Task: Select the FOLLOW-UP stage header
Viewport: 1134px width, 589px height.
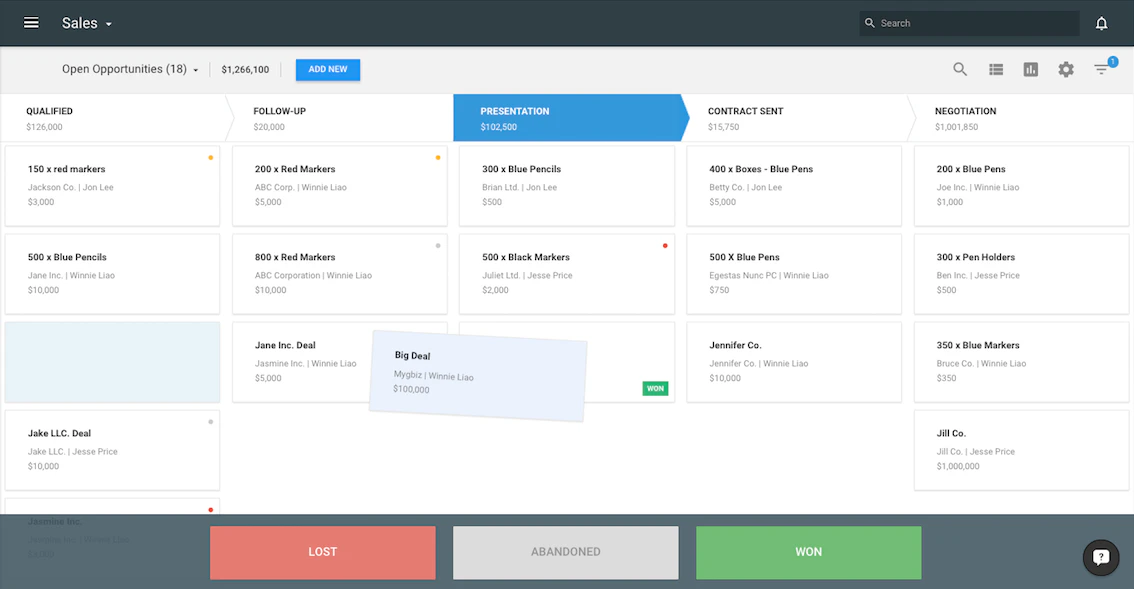Action: (x=340, y=118)
